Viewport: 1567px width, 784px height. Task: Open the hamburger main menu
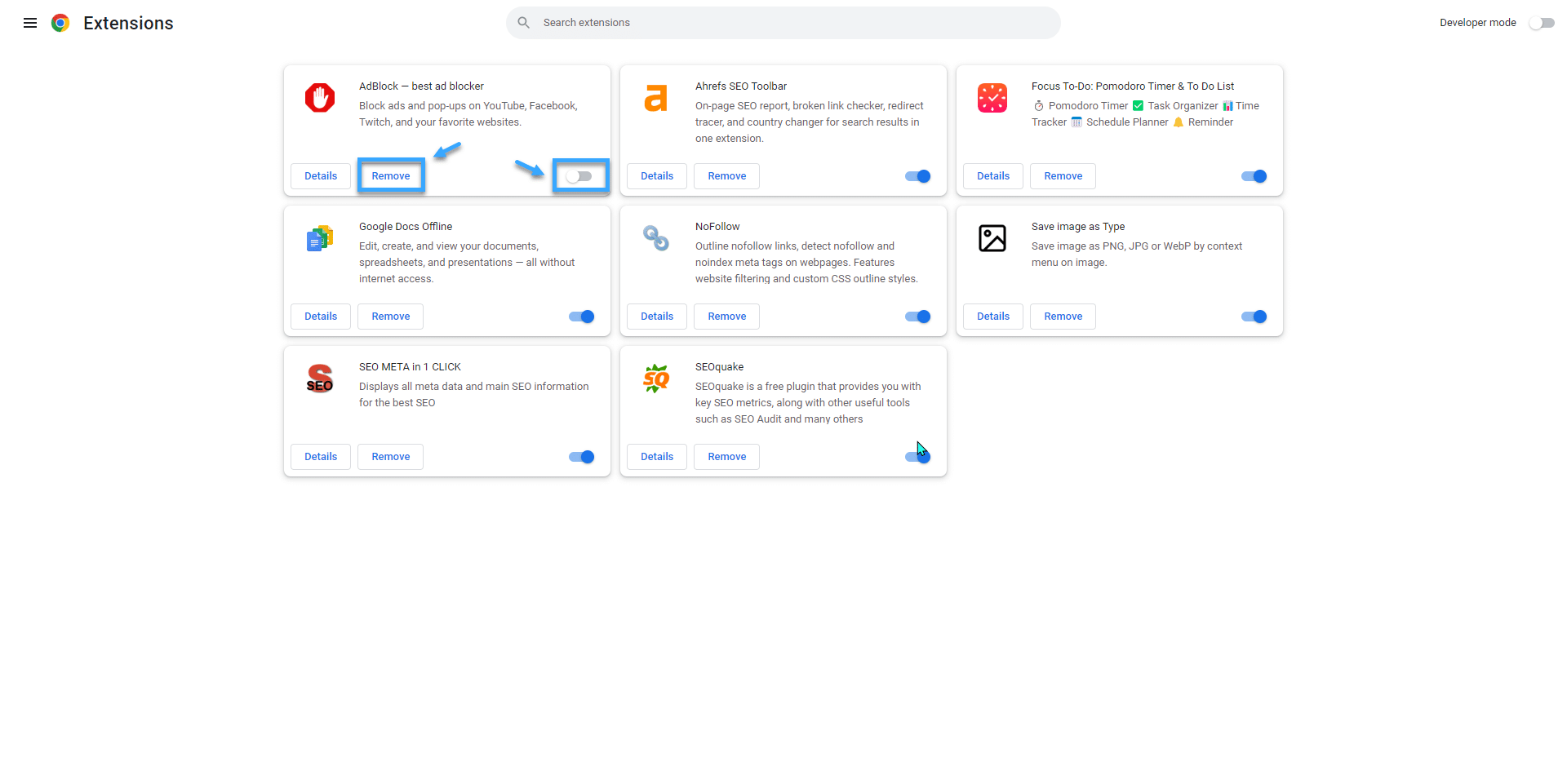30,23
